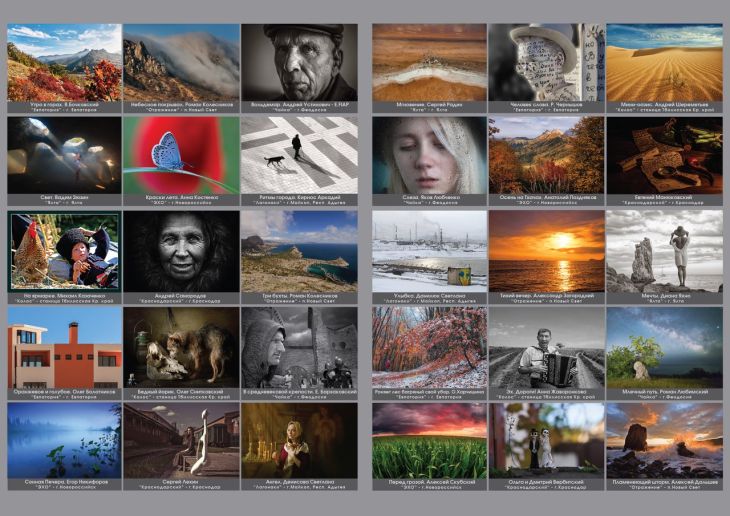Viewport: 730px width, 516px height.
Task: Open the desert sand dunes photo
Action: pos(664,61)
